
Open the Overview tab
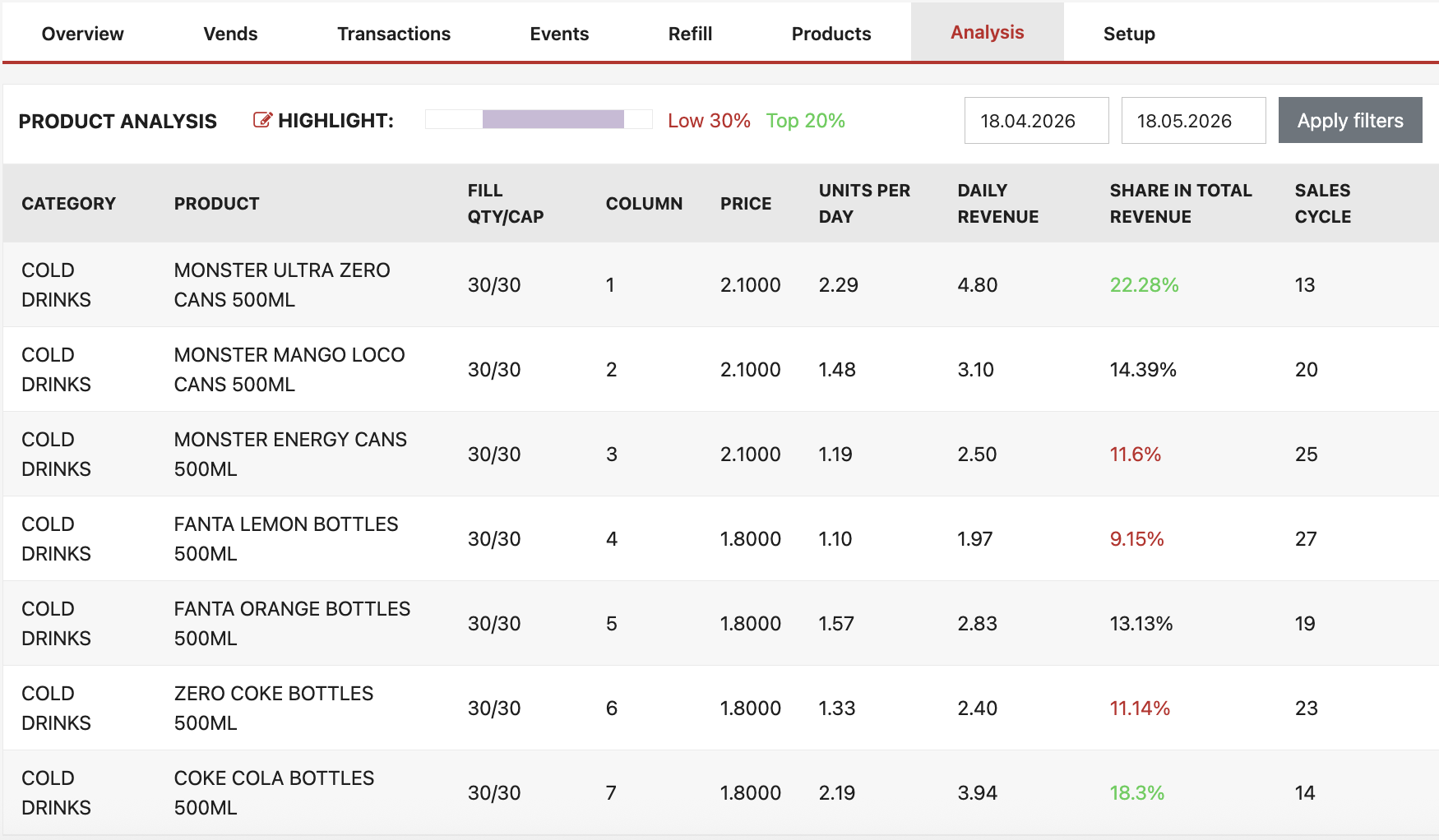pyautogui.click(x=82, y=34)
